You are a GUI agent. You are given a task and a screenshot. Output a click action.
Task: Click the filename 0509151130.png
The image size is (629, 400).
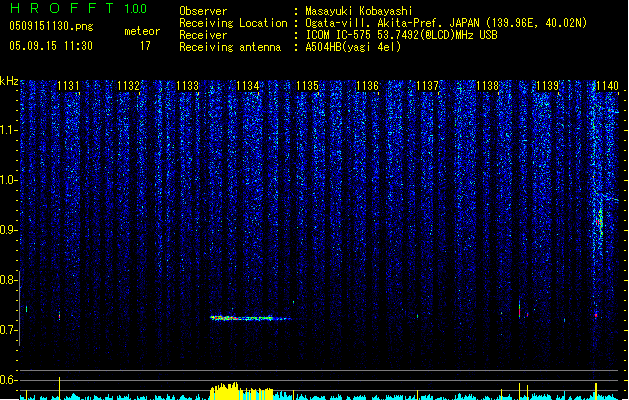tap(51, 27)
